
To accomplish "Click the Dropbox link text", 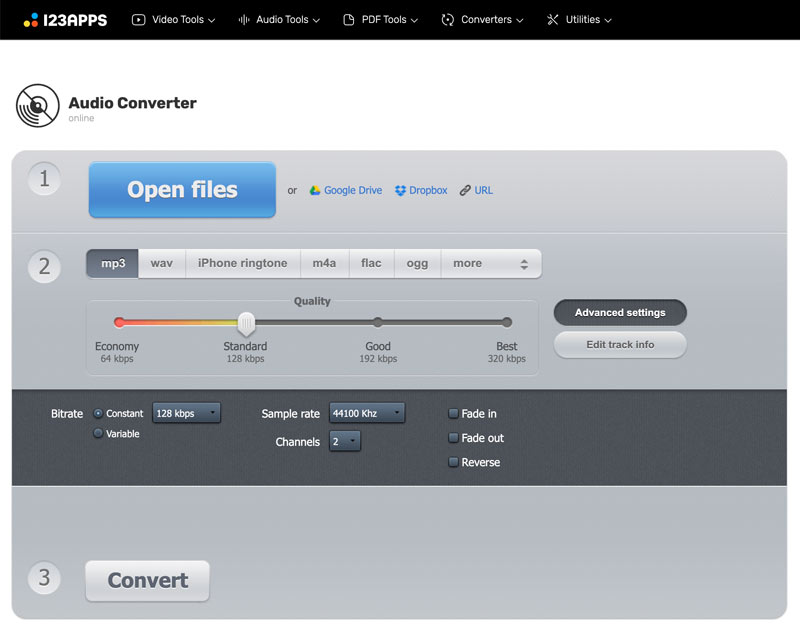I will [428, 190].
